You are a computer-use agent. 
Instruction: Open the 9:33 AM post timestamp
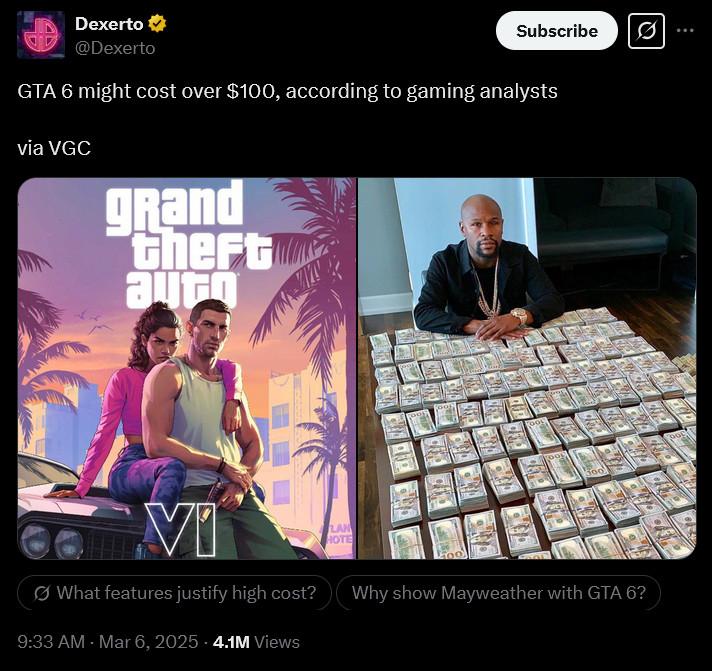pyautogui.click(x=51, y=642)
